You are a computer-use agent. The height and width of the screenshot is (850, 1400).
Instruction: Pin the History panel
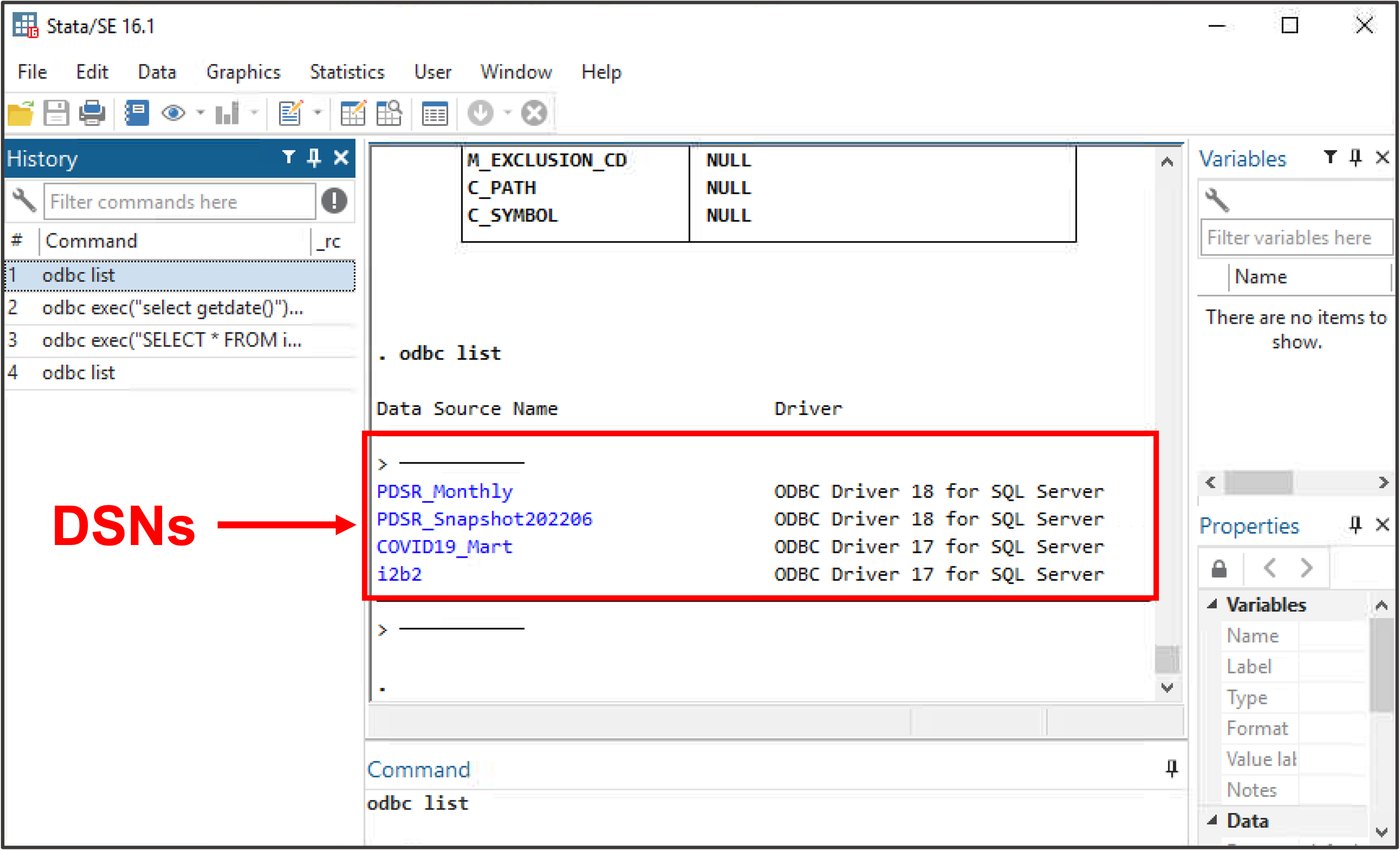click(314, 157)
